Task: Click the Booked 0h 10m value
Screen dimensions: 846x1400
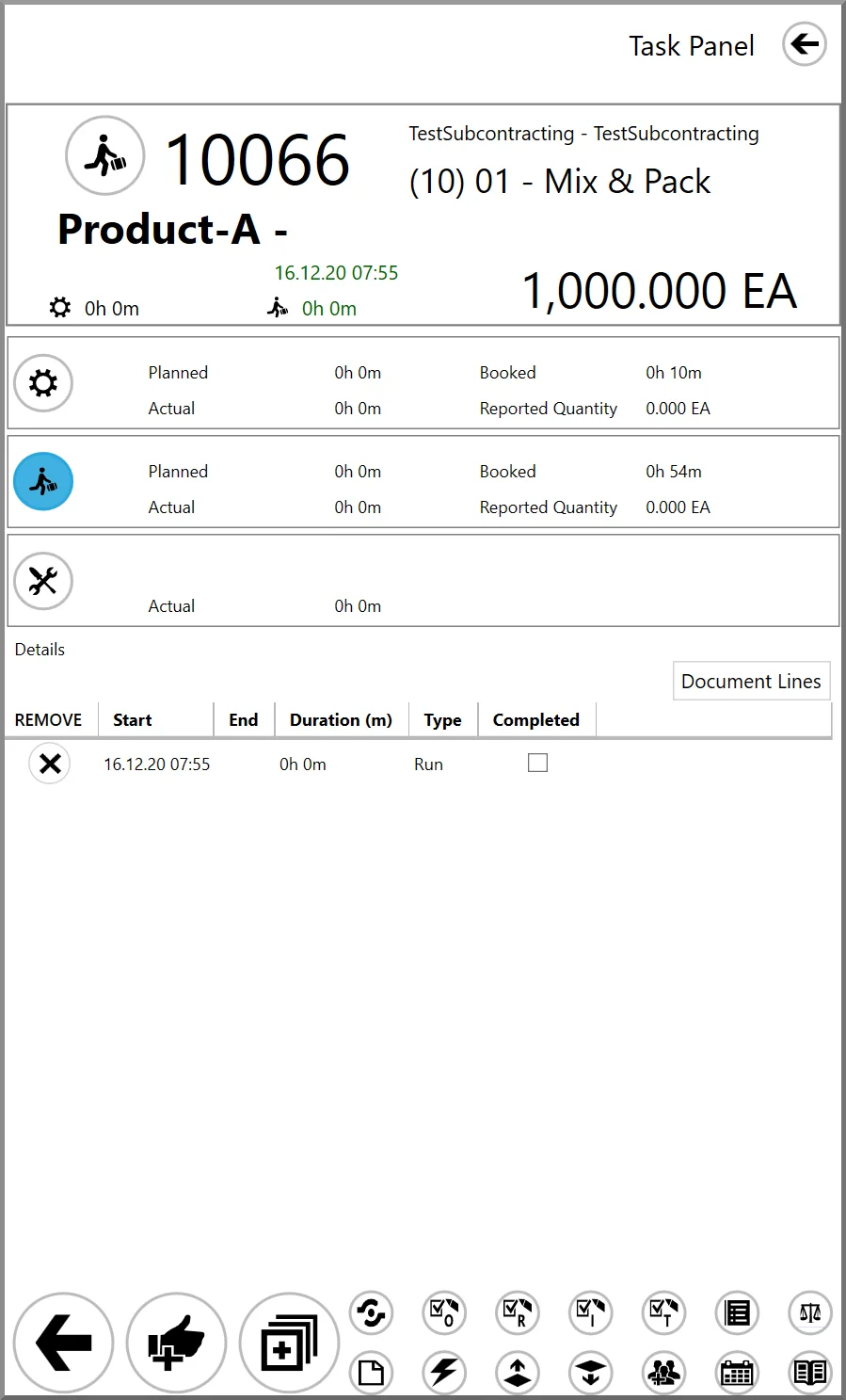Action: point(674,373)
